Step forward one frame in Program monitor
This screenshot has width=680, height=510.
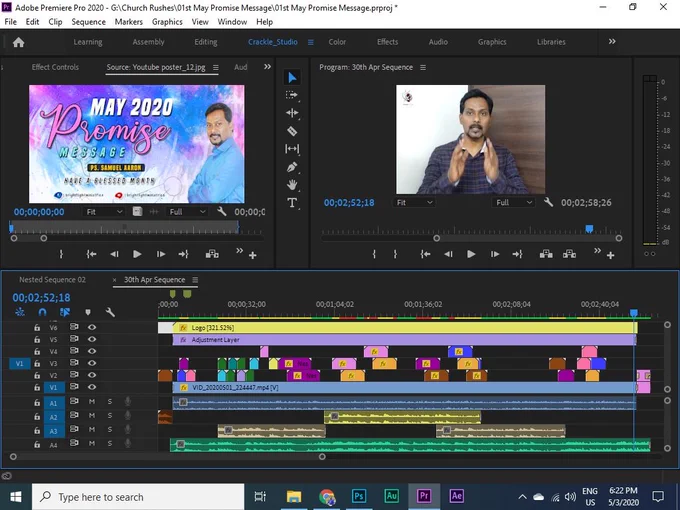495,254
